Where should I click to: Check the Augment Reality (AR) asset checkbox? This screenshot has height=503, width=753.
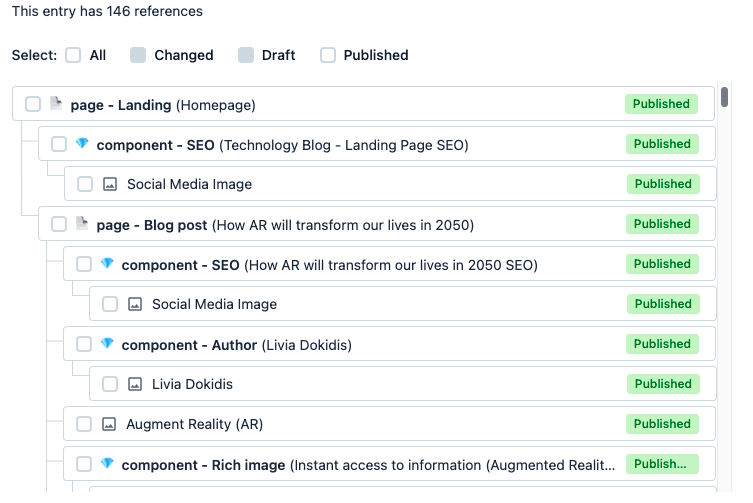[x=84, y=424]
